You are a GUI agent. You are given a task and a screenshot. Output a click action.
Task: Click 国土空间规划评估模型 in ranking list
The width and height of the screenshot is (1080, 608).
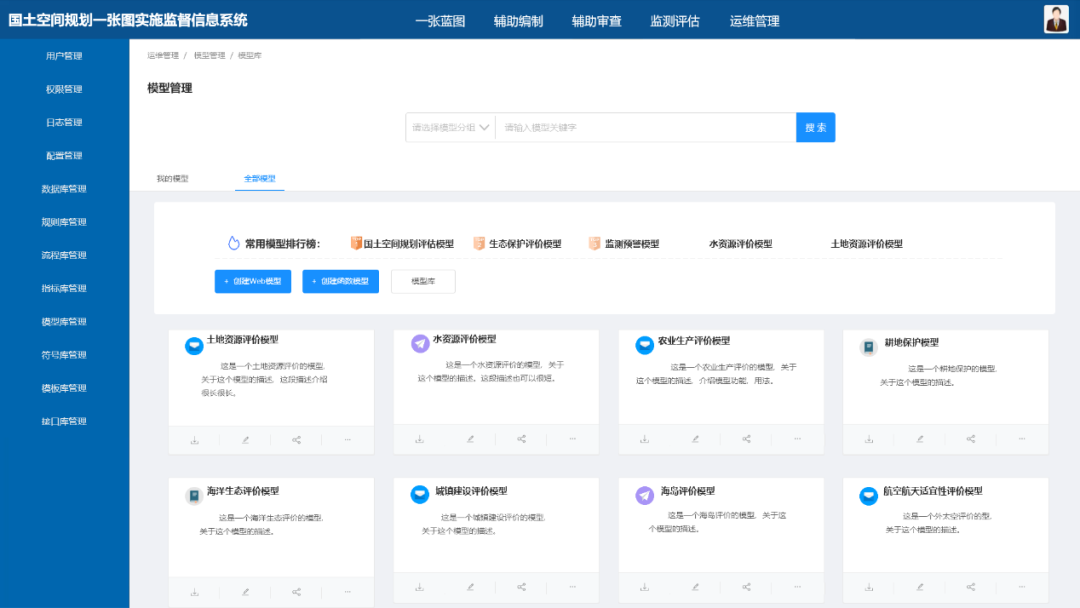coord(408,244)
